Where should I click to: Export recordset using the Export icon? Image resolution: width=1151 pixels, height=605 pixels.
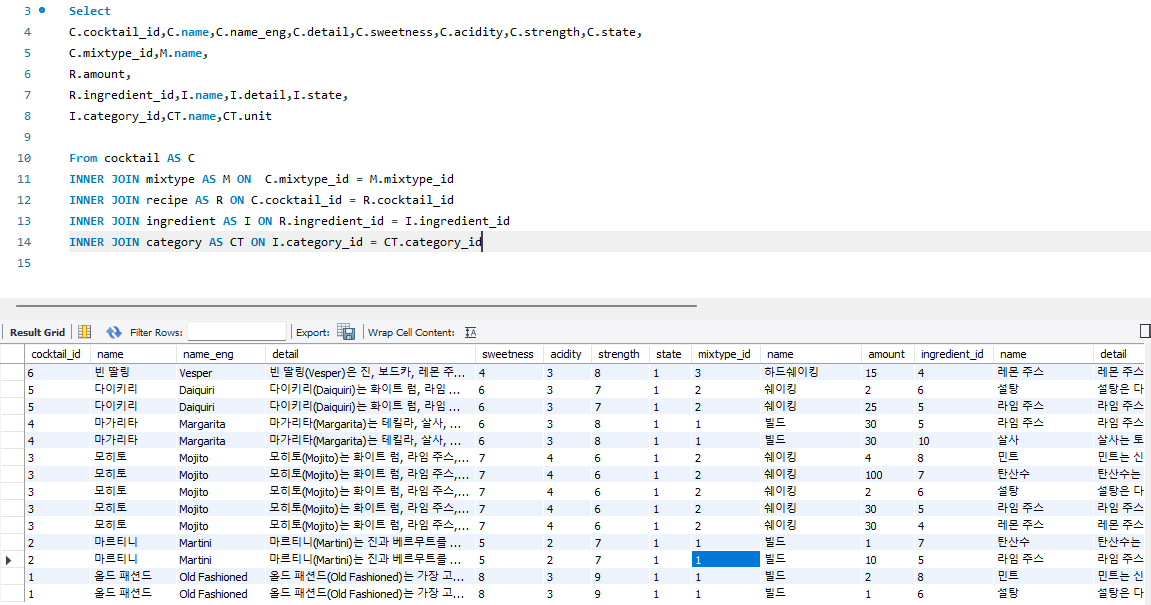click(346, 333)
